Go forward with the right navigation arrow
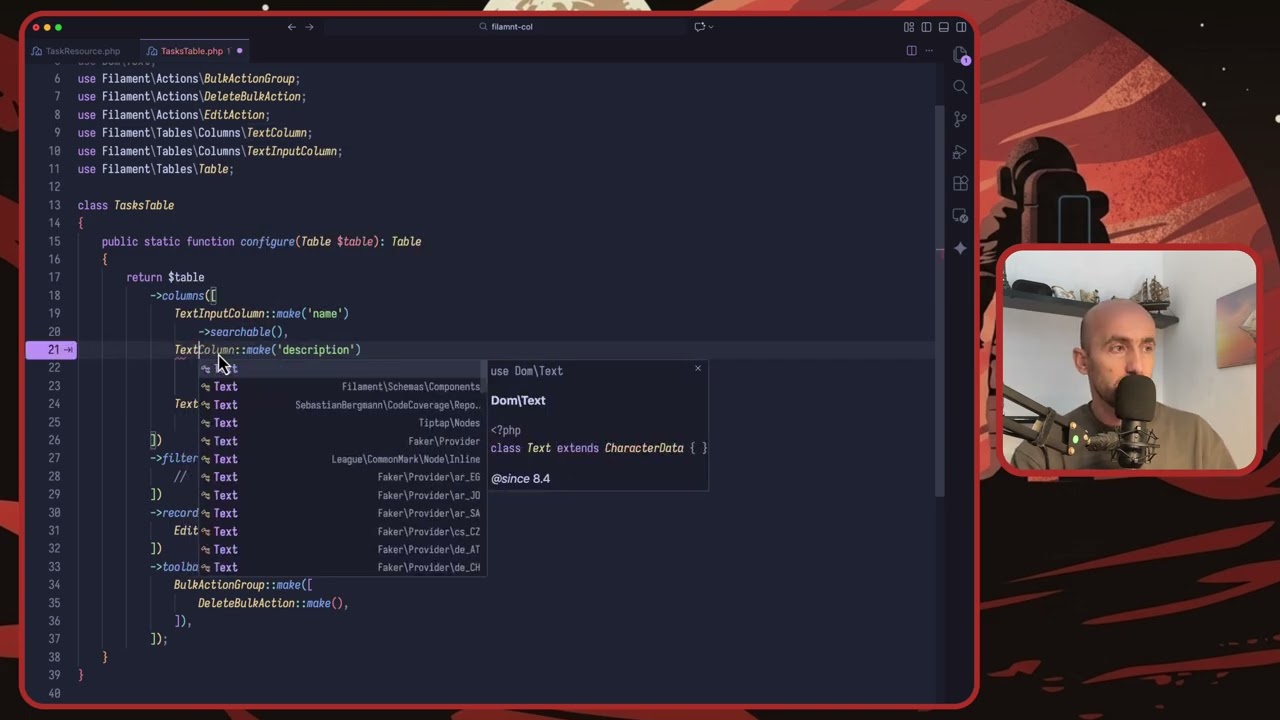The image size is (1280, 720). point(309,27)
